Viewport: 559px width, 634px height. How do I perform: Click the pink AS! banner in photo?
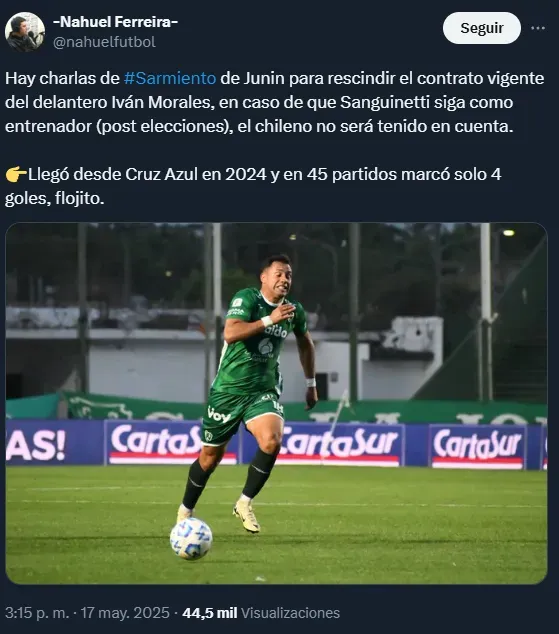point(36,444)
